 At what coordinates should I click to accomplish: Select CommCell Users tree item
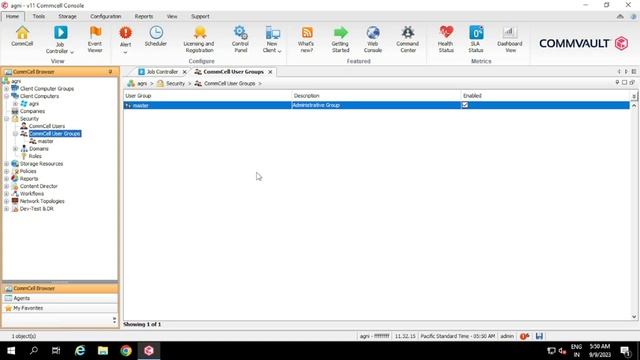pyautogui.click(x=42, y=126)
